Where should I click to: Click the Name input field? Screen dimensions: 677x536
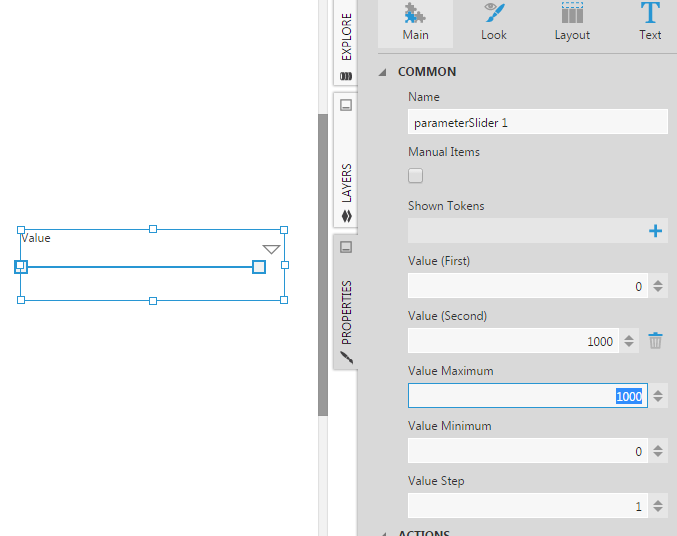click(537, 122)
